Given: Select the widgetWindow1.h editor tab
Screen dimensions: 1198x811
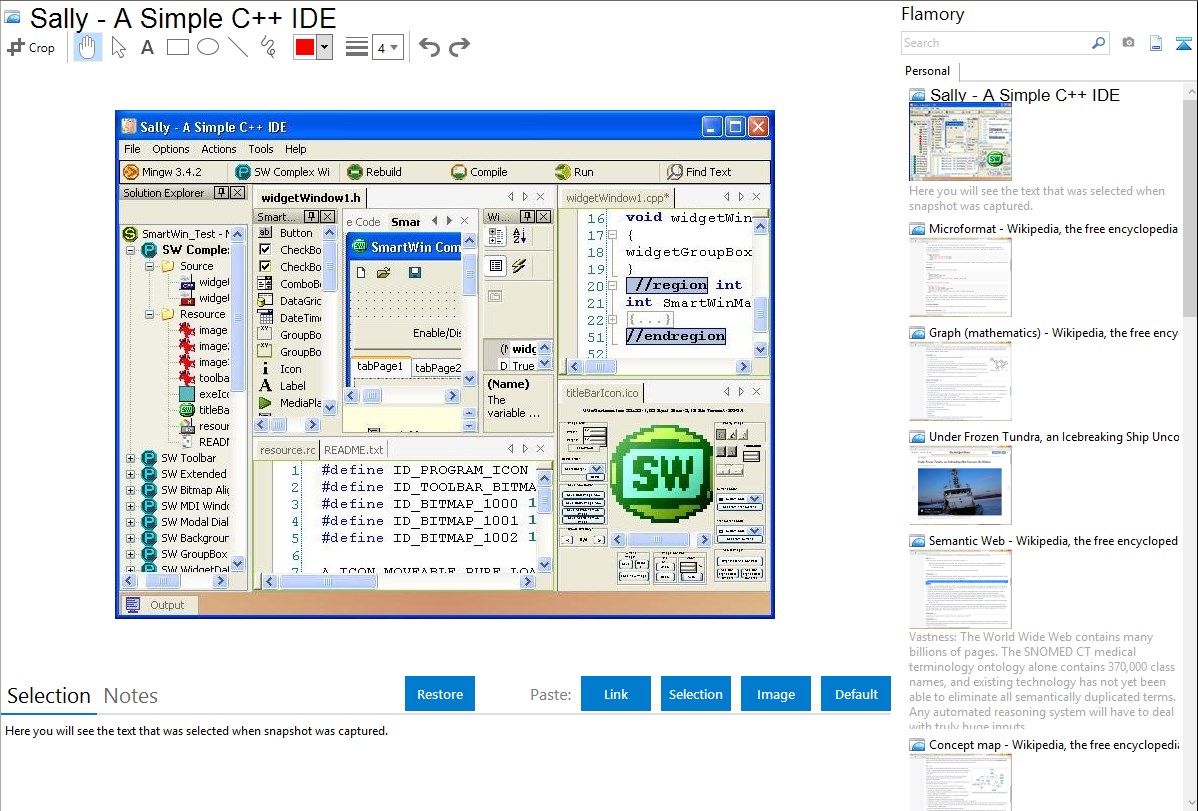Looking at the screenshot, I should (310, 198).
